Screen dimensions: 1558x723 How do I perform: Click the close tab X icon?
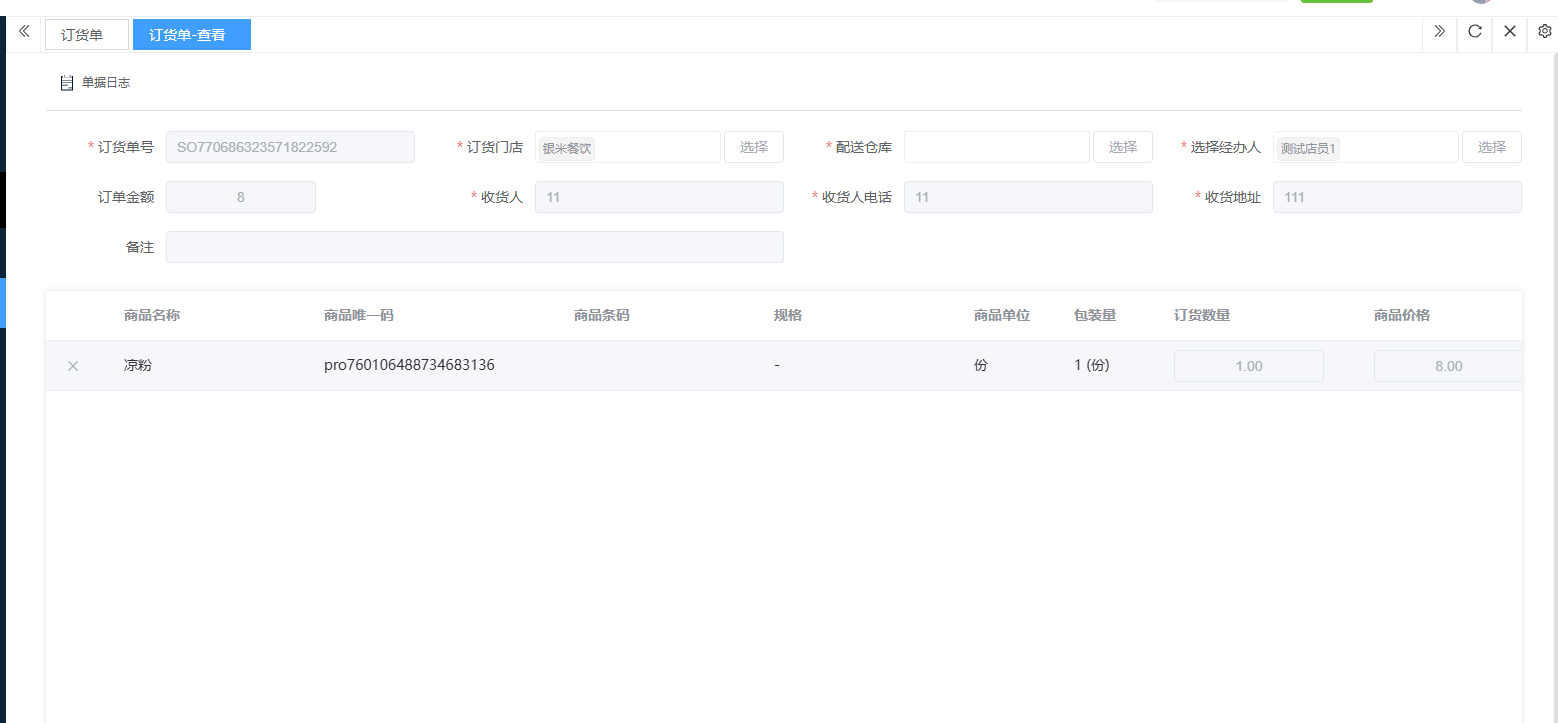(x=1510, y=32)
